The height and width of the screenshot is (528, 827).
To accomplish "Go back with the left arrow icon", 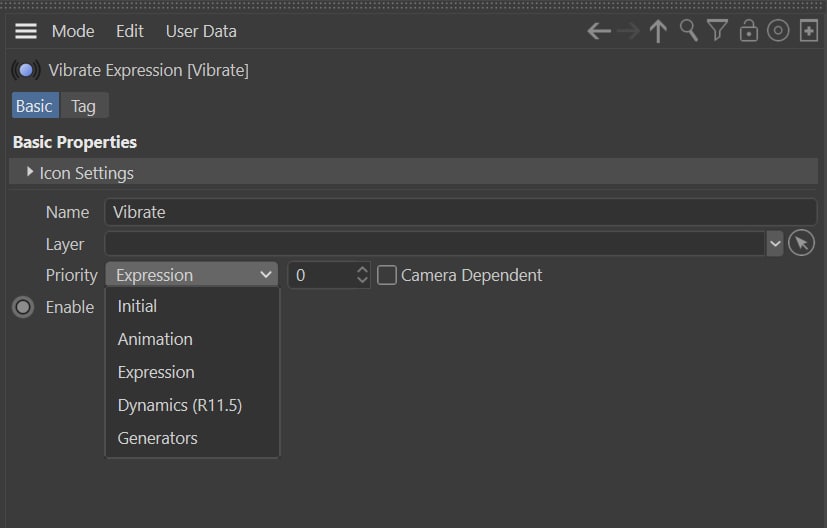I will pyautogui.click(x=599, y=31).
